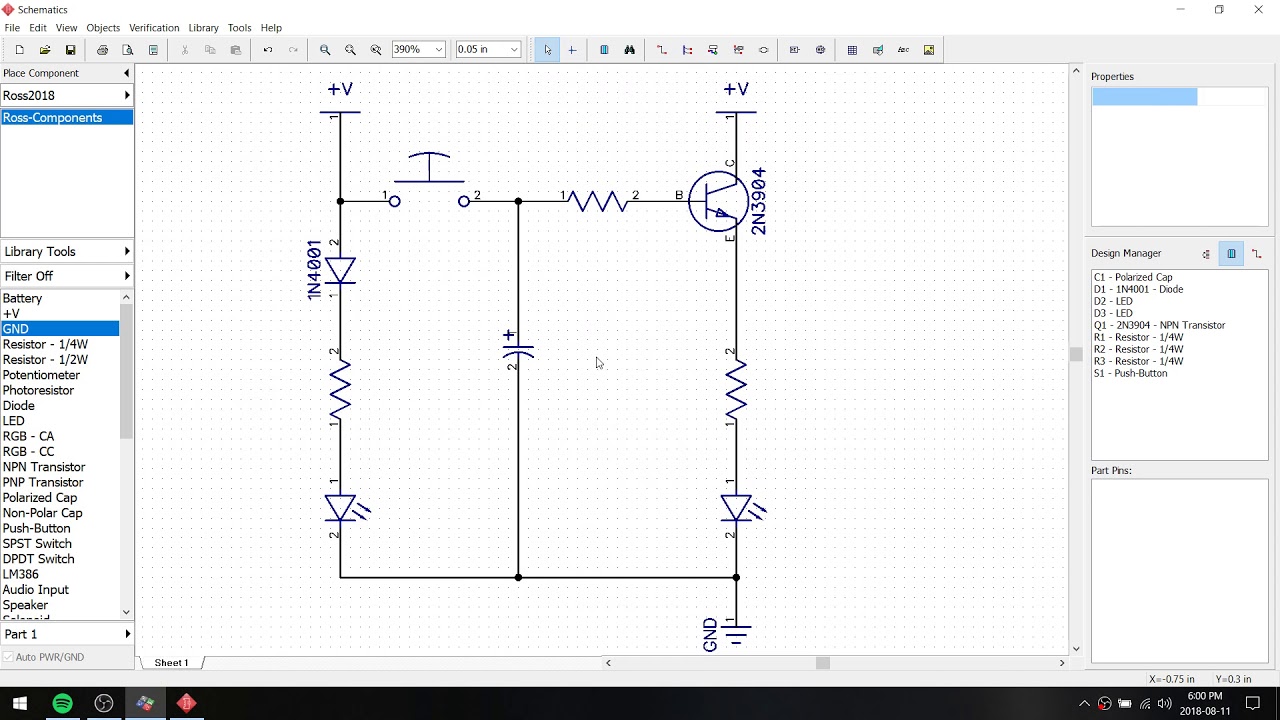The image size is (1280, 720).
Task: Open the notification center icon
Action: tap(1253, 704)
